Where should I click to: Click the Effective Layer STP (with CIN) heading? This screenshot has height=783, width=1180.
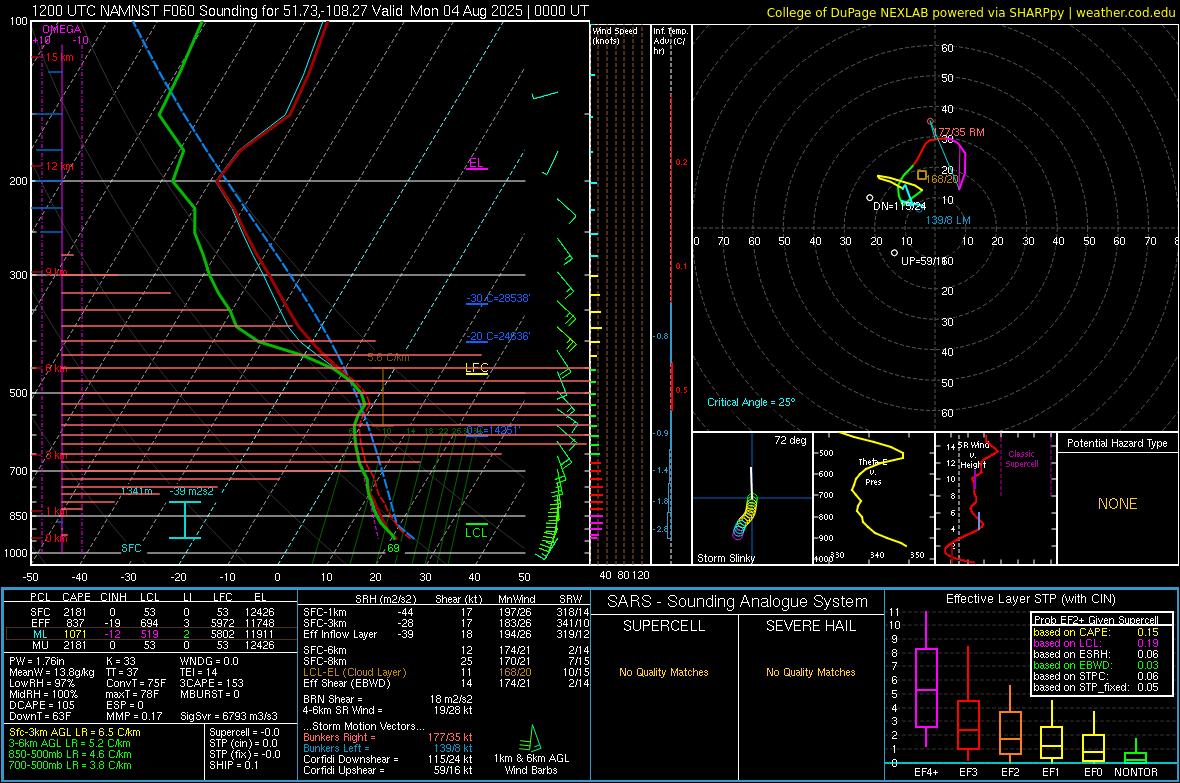[1031, 599]
